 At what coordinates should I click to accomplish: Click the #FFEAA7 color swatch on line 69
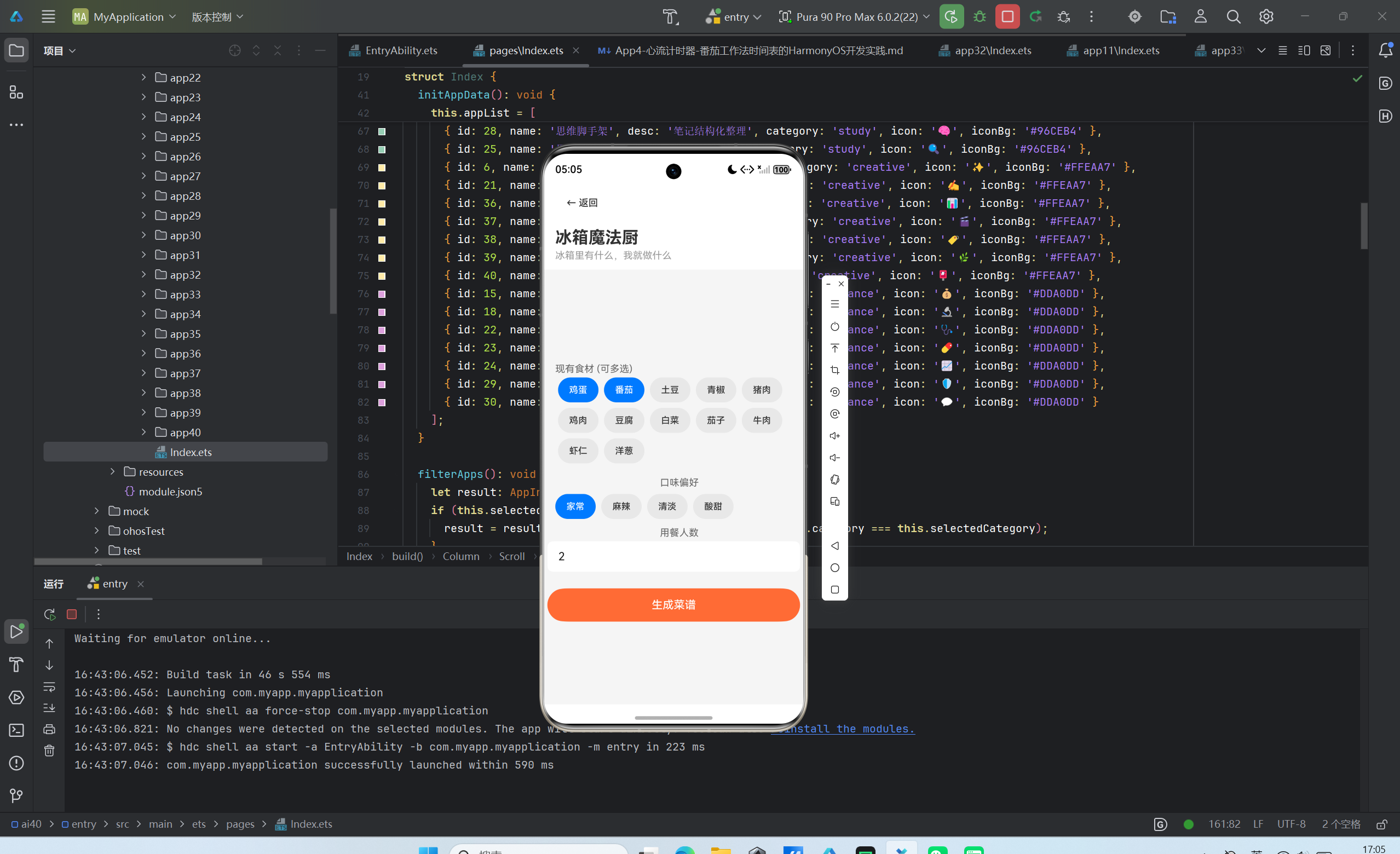382,168
